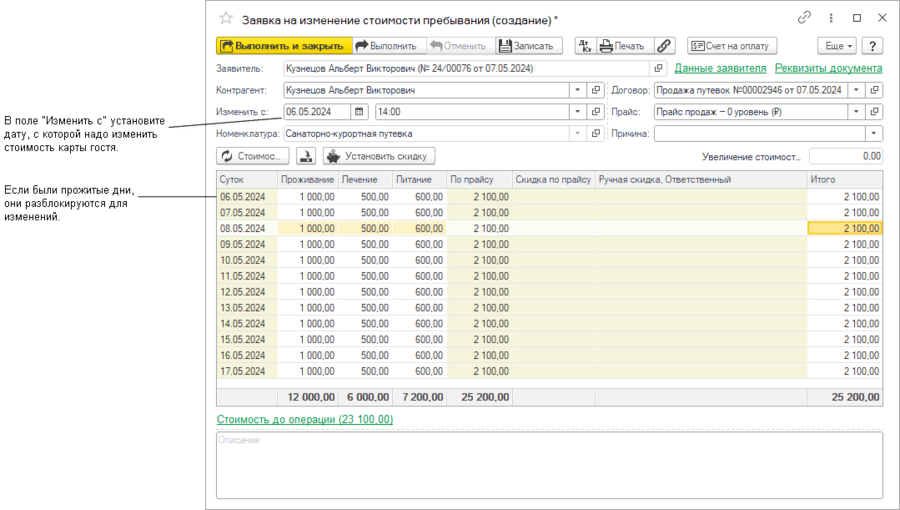Open the Причина dropdown list

pyautogui.click(x=874, y=133)
